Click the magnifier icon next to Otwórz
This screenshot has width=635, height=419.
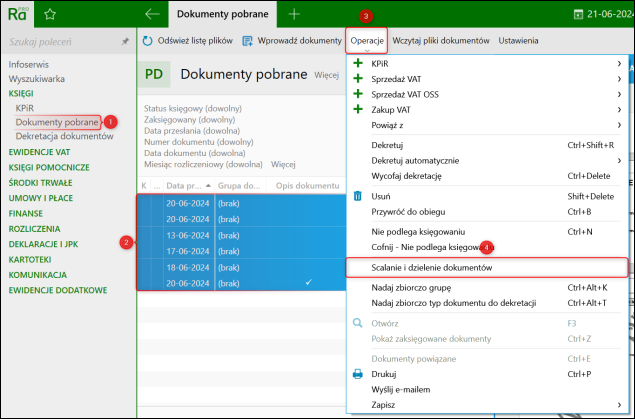[x=358, y=323]
